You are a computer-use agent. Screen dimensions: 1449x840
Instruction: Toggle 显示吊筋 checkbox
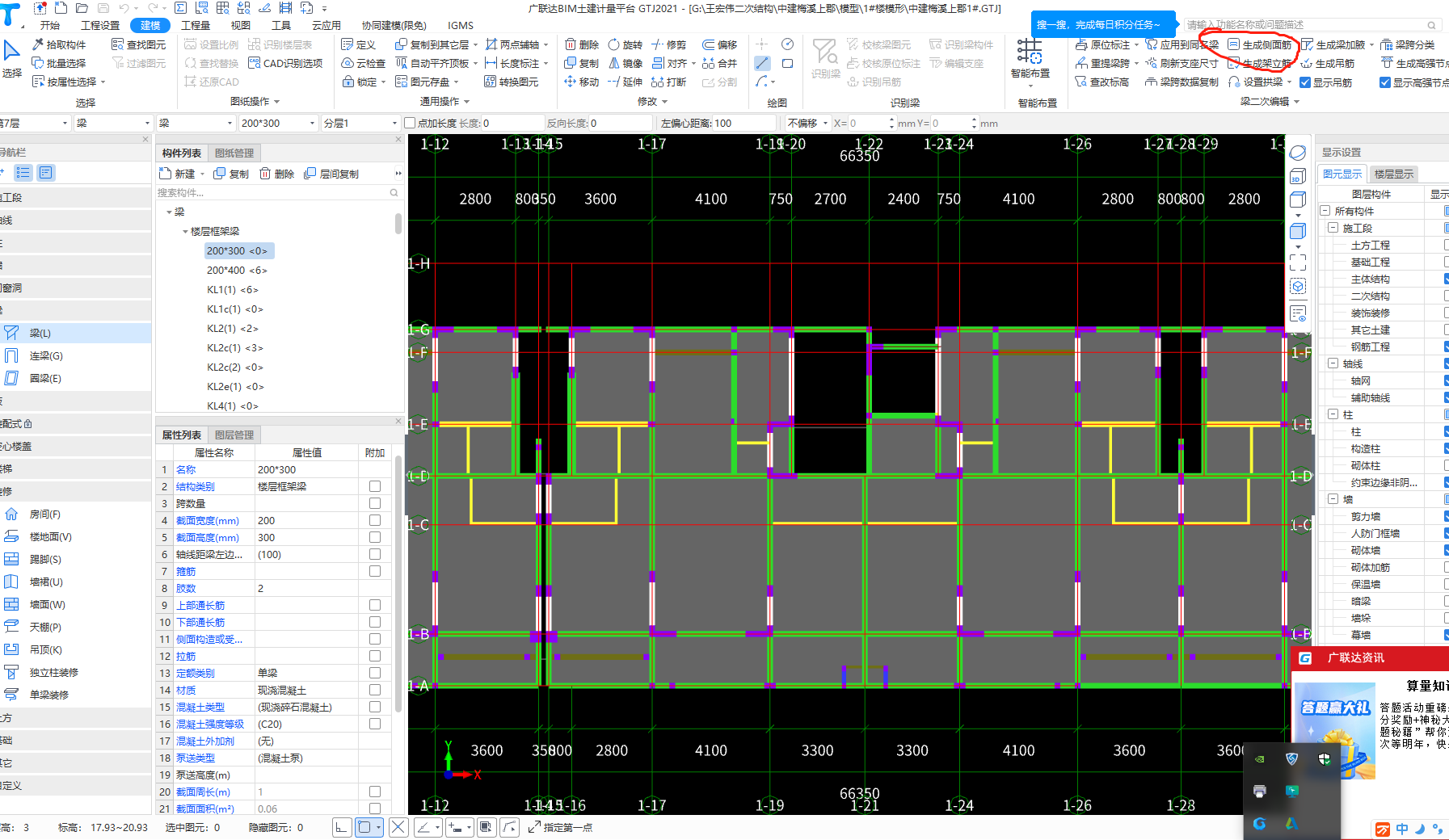click(1305, 82)
